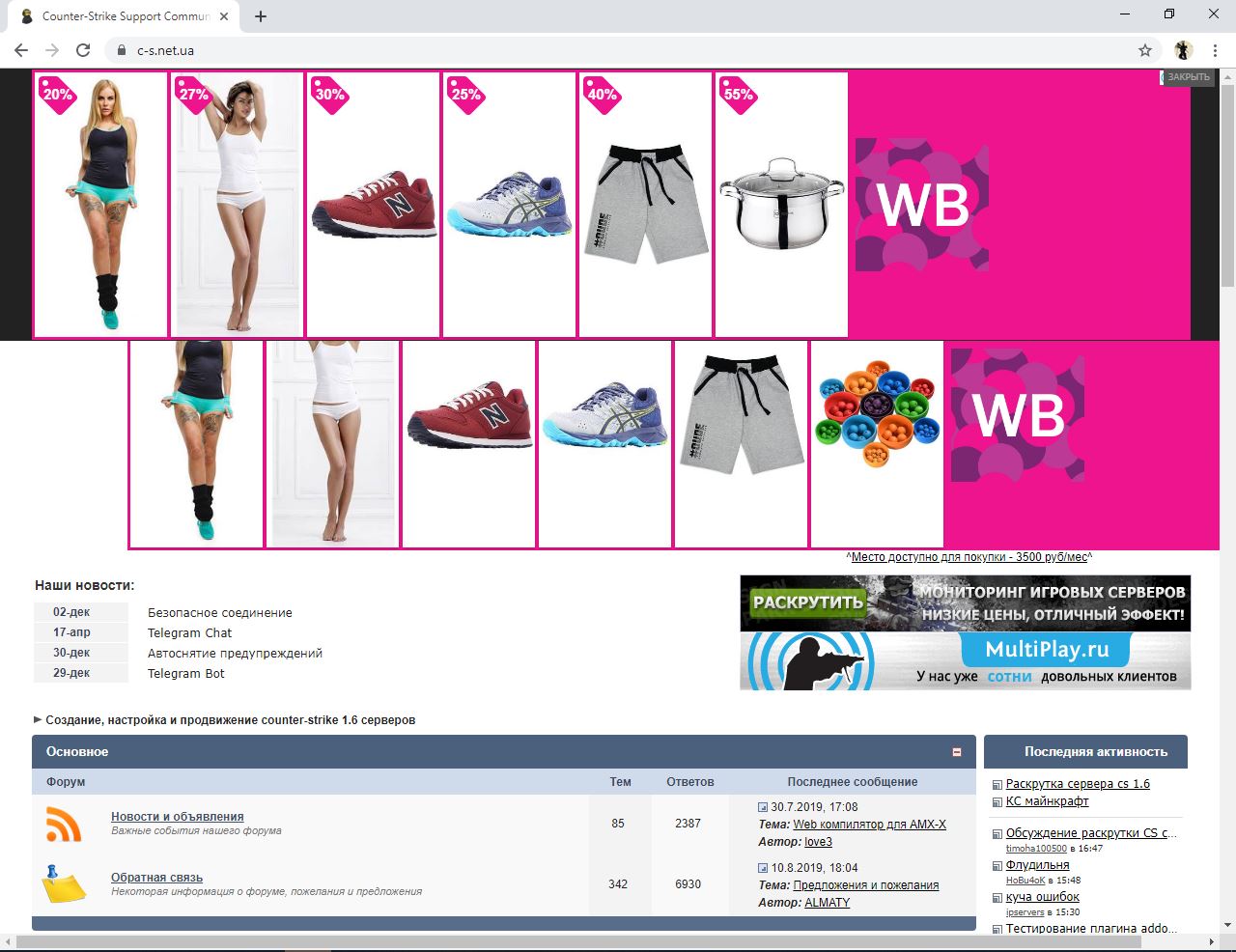Click the MultiPlay.ru banner
Viewport: 1236px width, 952px height.
966,661
